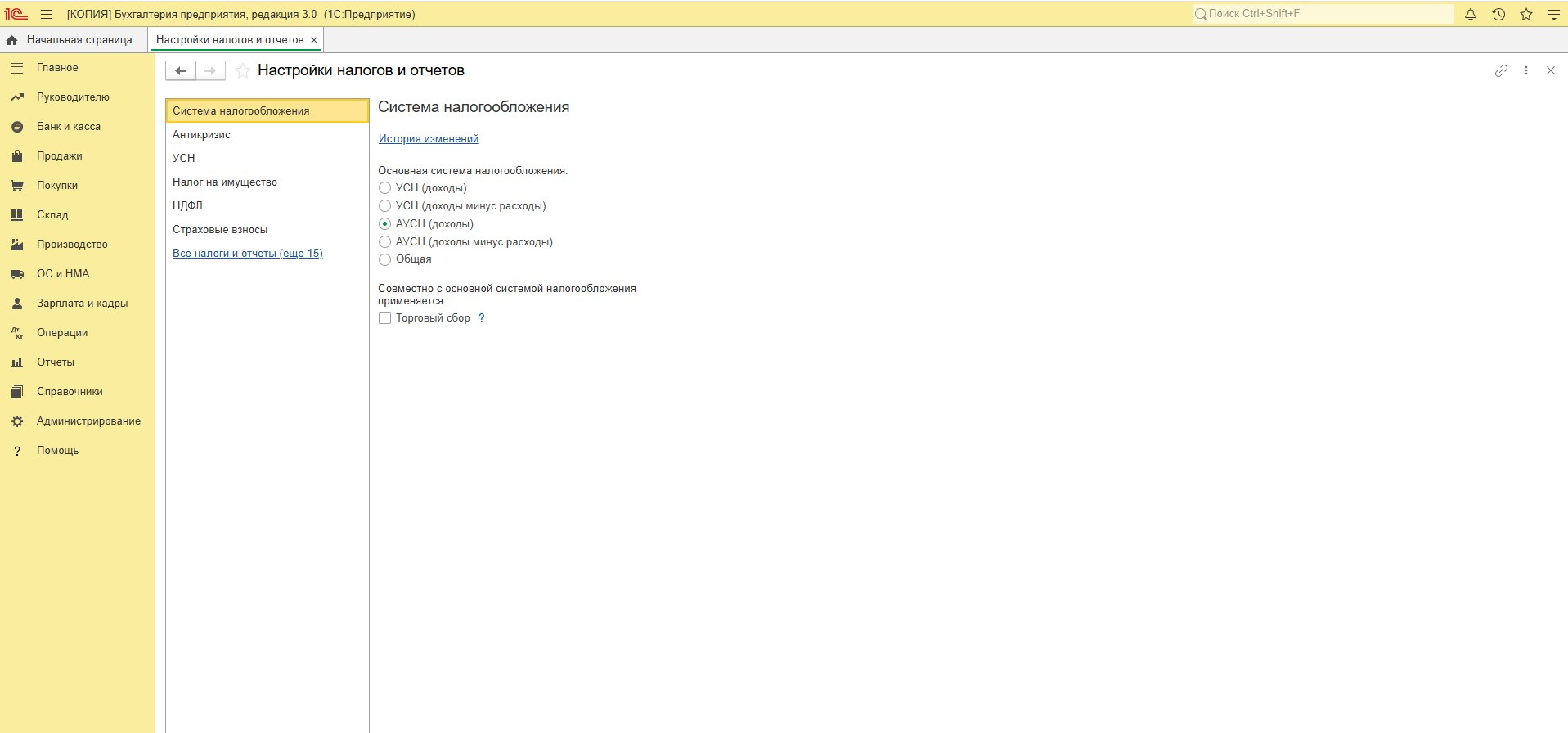This screenshot has width=1568, height=733.
Task: Click the Покупки cart icon
Action: 17,186
